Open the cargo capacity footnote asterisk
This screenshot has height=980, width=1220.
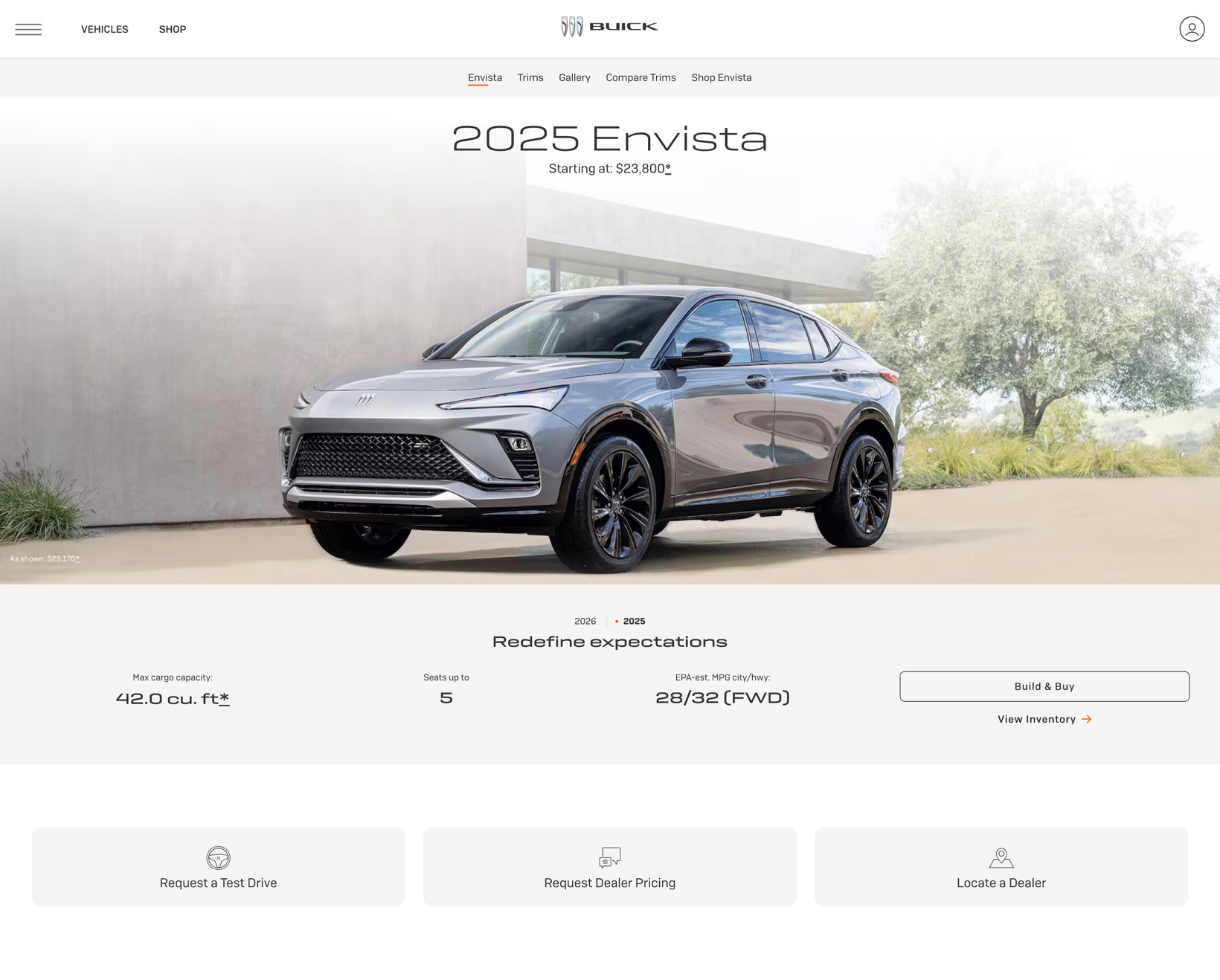pos(224,698)
